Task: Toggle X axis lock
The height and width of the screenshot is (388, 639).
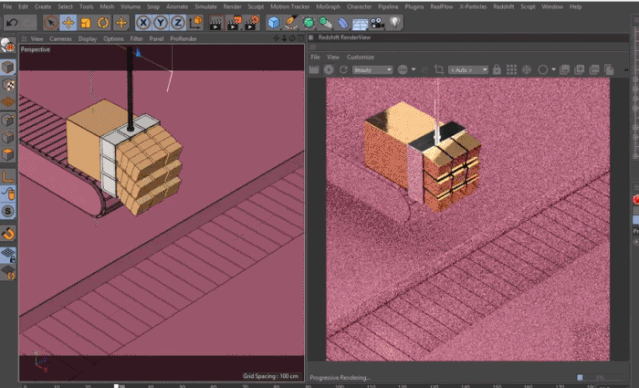Action: [143, 22]
